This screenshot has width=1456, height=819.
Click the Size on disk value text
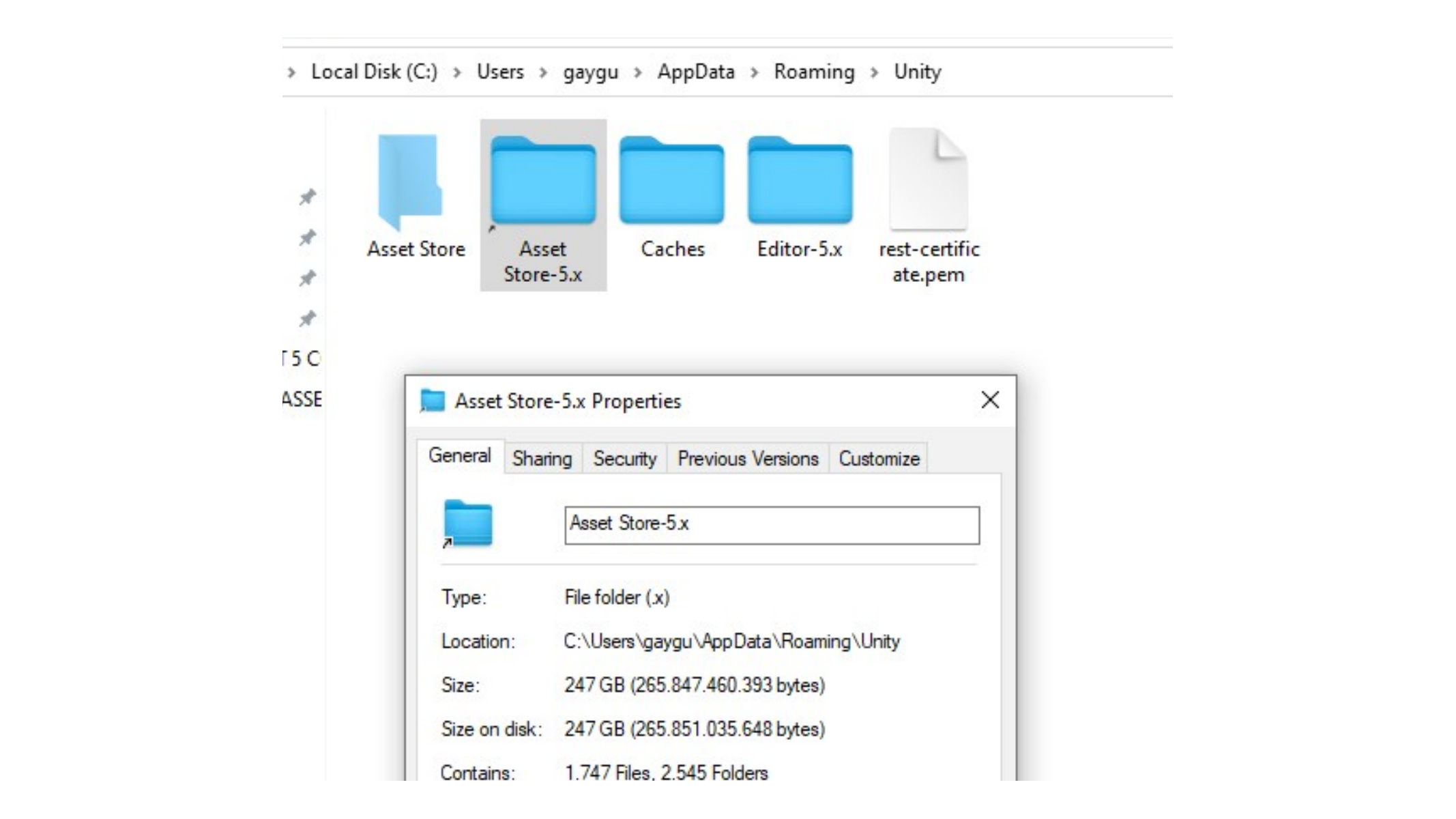click(x=695, y=729)
